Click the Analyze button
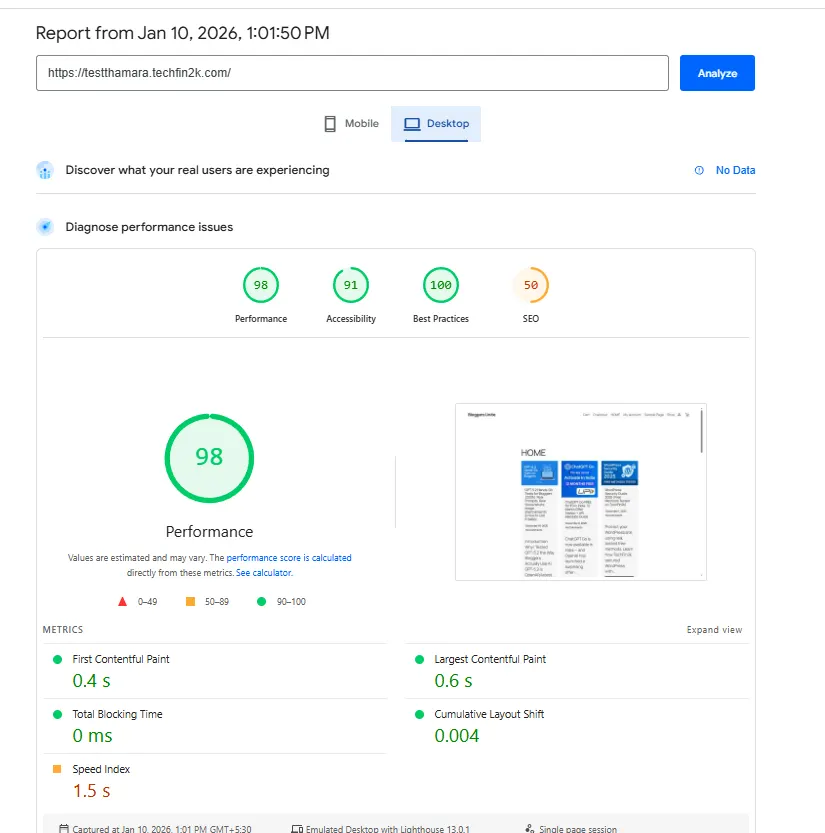The width and height of the screenshot is (825, 833). point(717,73)
